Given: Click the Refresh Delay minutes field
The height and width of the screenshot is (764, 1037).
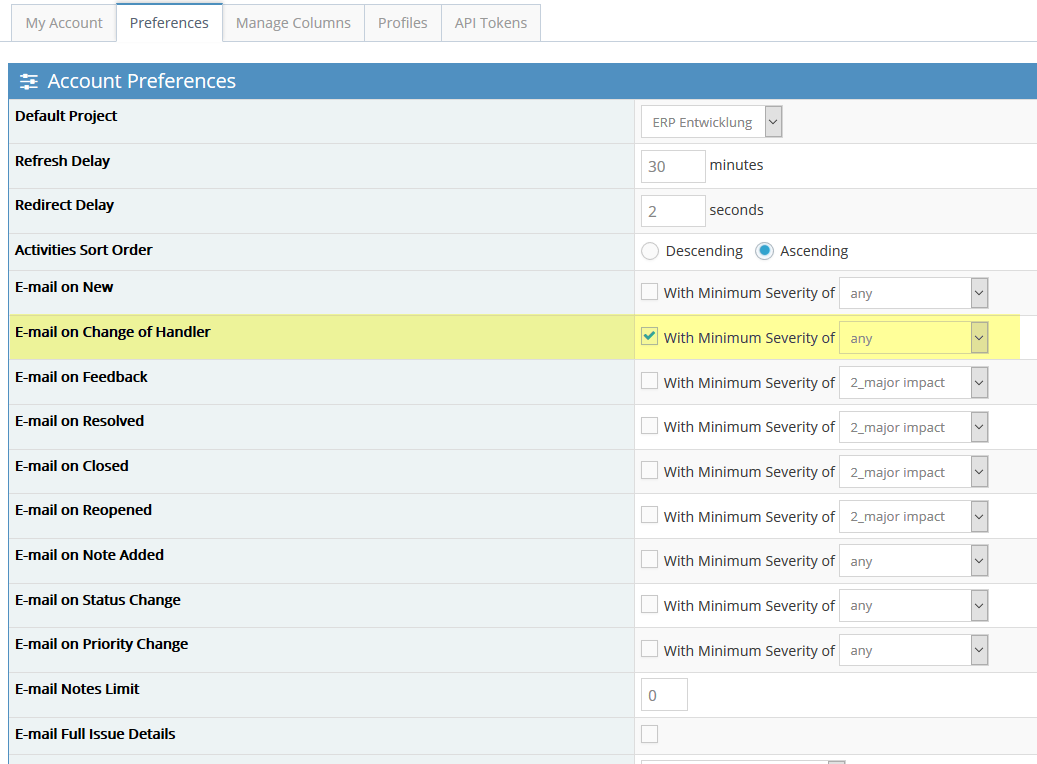Looking at the screenshot, I should tap(673, 166).
